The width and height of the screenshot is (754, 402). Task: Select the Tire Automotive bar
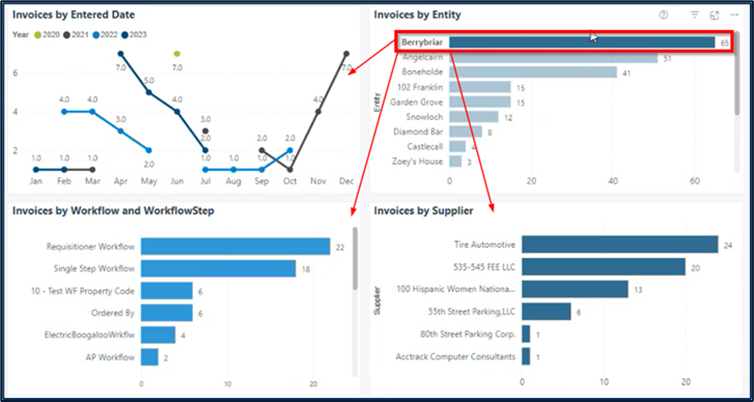[620, 244]
